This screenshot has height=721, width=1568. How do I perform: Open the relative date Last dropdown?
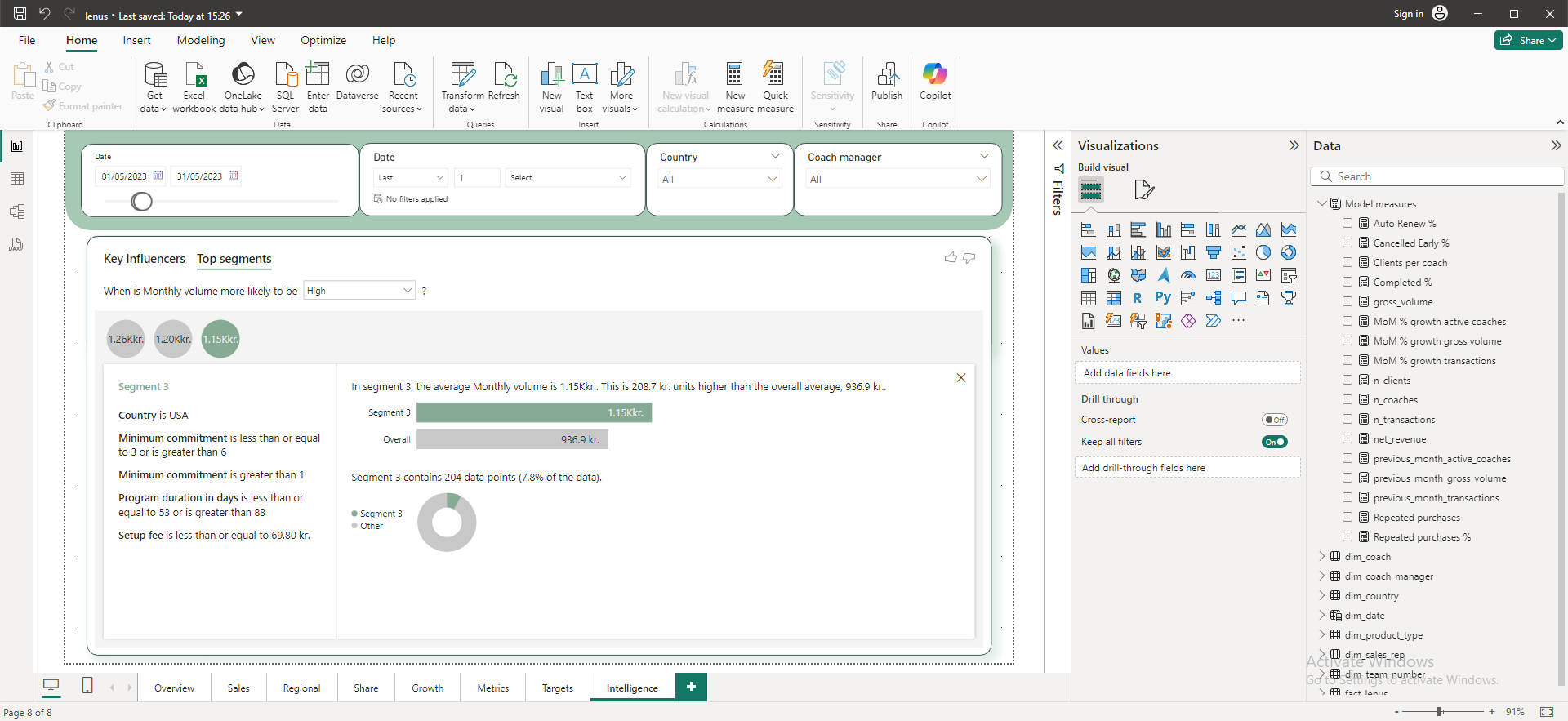click(411, 177)
